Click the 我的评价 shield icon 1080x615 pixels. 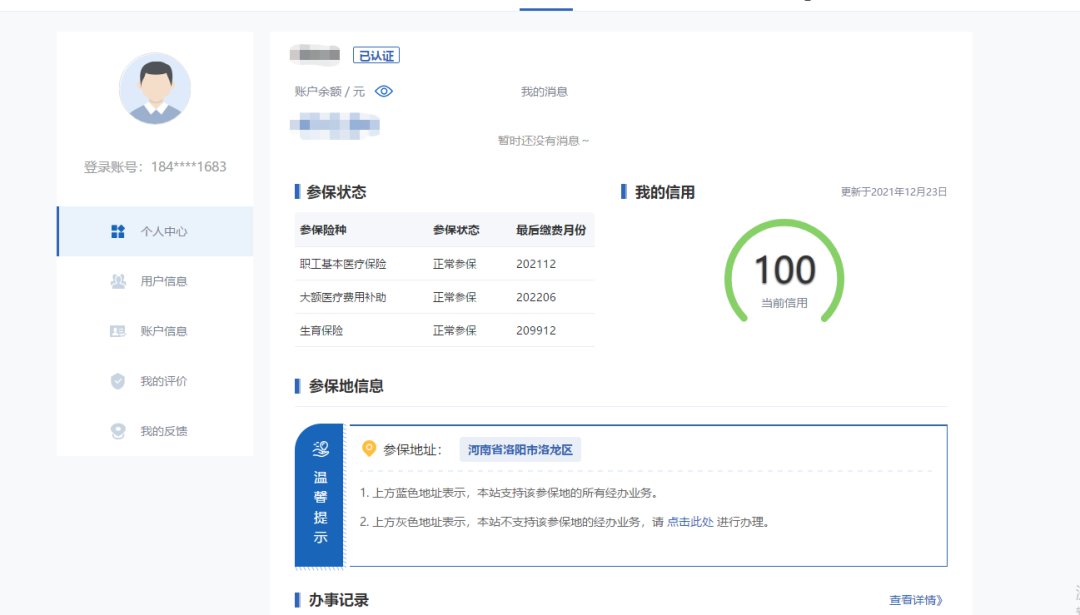[117, 381]
